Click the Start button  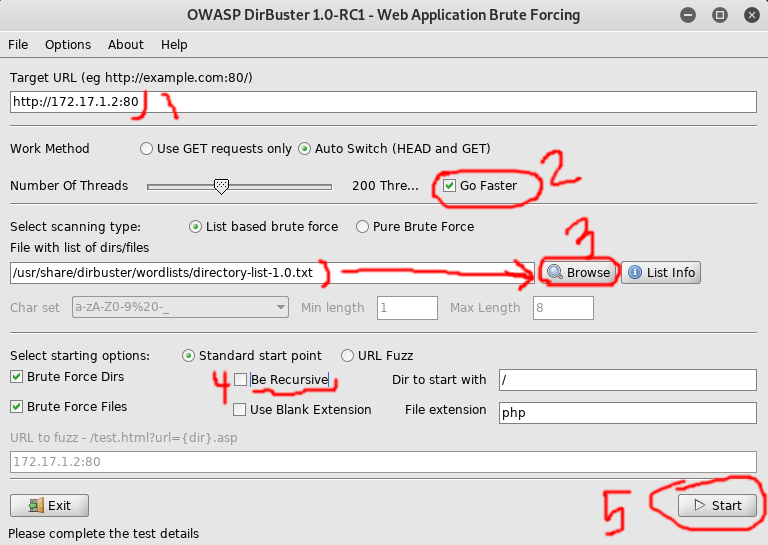tap(717, 505)
